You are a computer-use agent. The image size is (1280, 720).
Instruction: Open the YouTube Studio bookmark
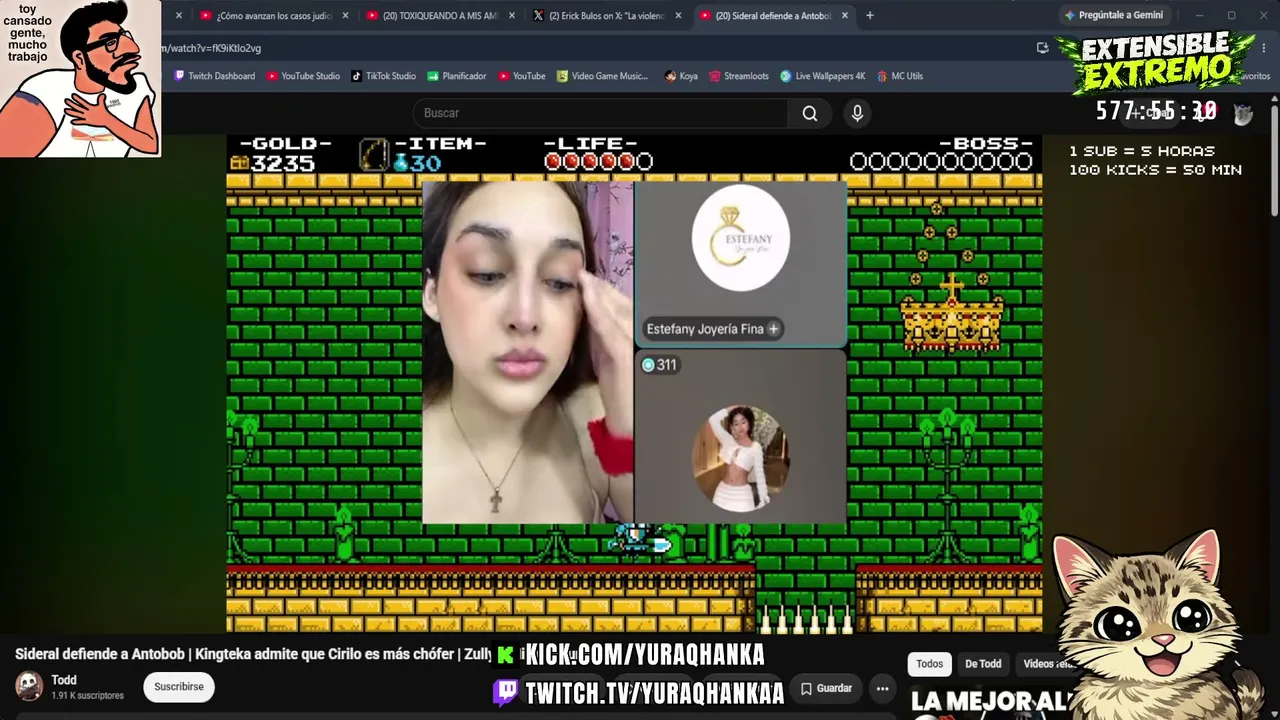[303, 76]
